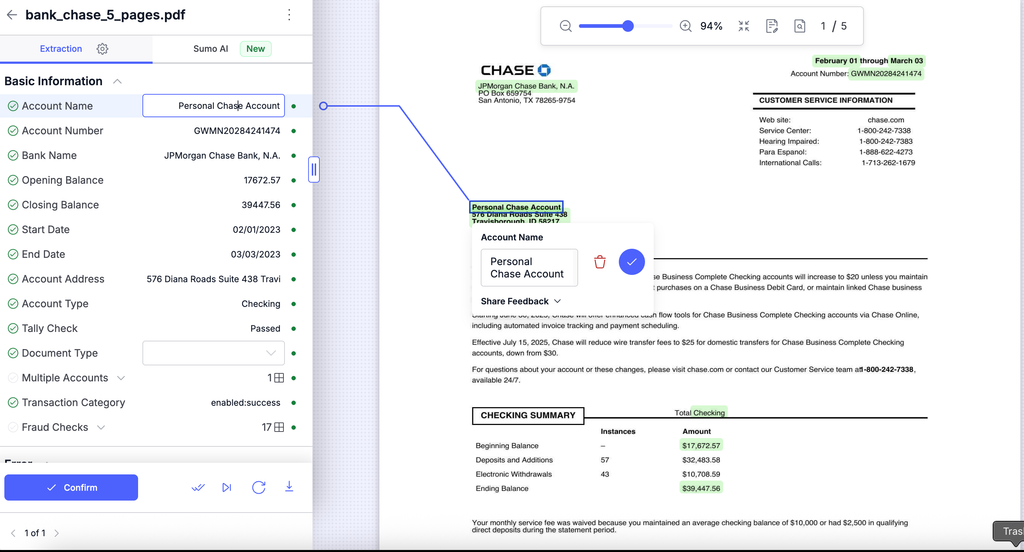
Task: Click the highlighted February 01 through March 03 date
Action: tap(869, 61)
